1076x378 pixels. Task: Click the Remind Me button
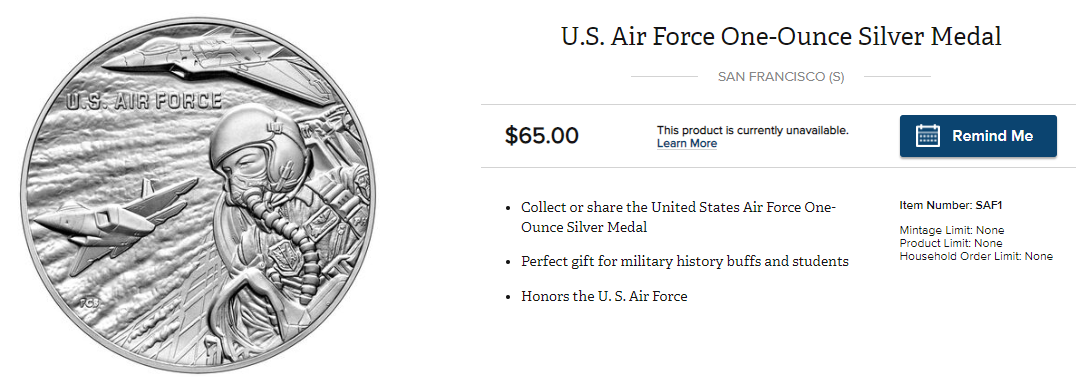pos(978,136)
